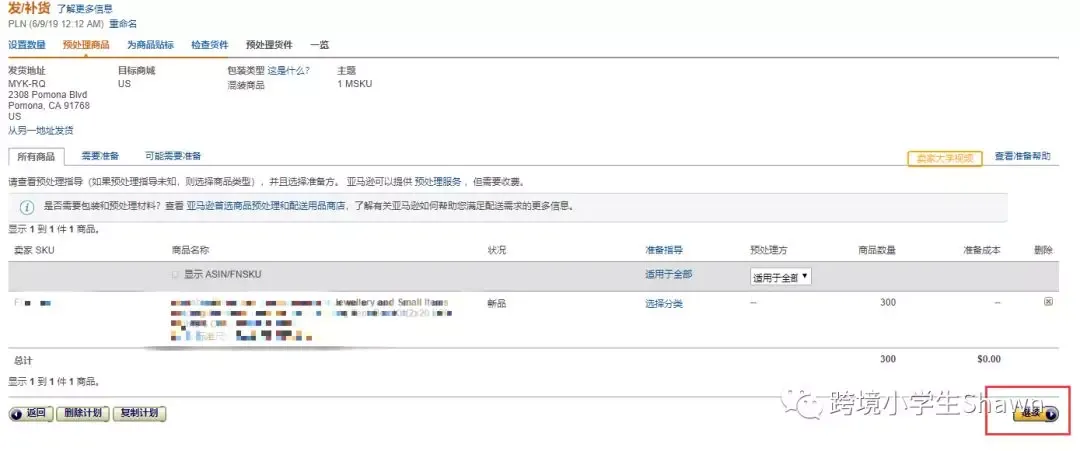Click the 复制计划 button
Screen dimensions: 1080x451
point(139,413)
